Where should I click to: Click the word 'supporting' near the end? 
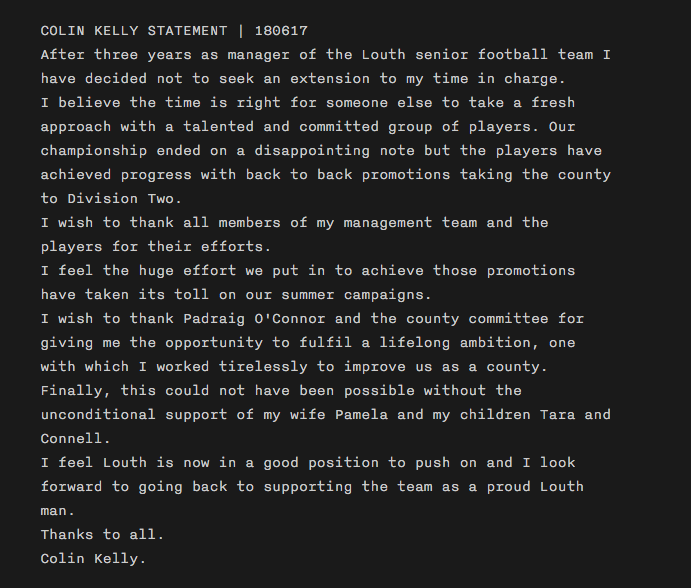click(308, 487)
